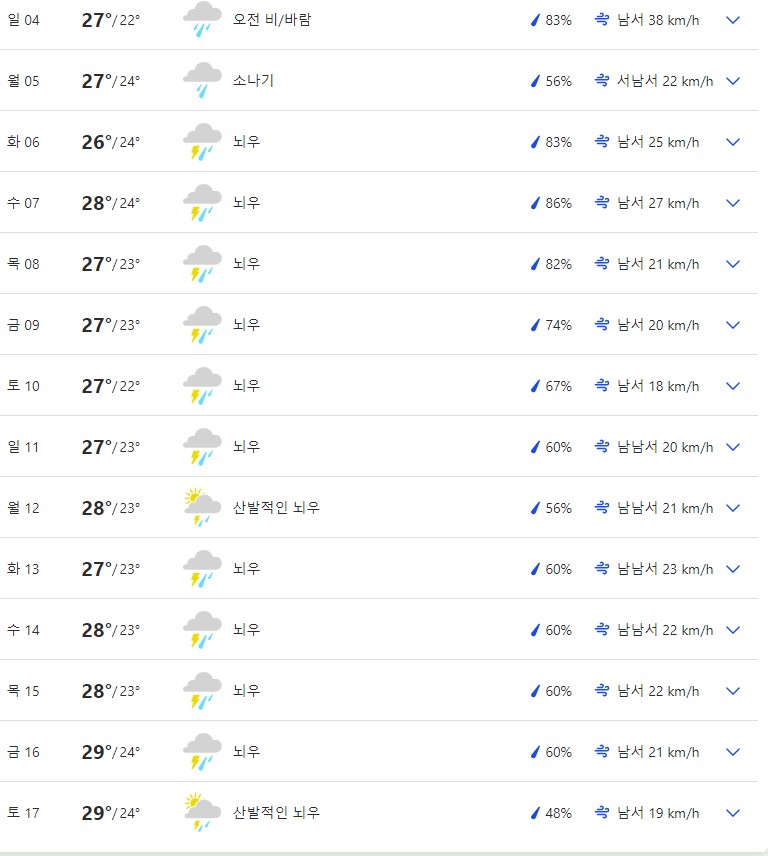Select the 일 11 date label
Screen dimensions: 768x856
coord(24,447)
